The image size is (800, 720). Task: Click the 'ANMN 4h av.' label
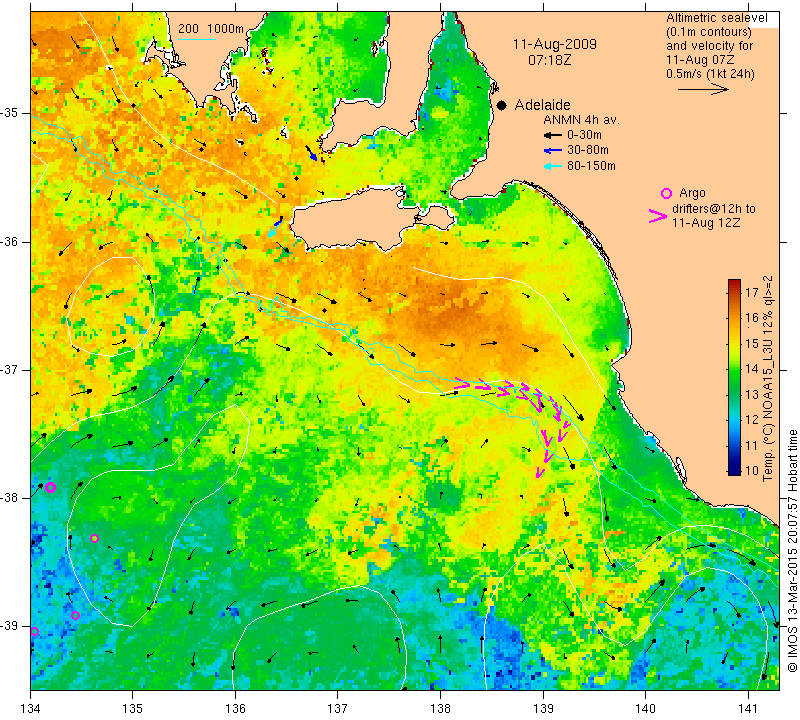tap(581, 120)
